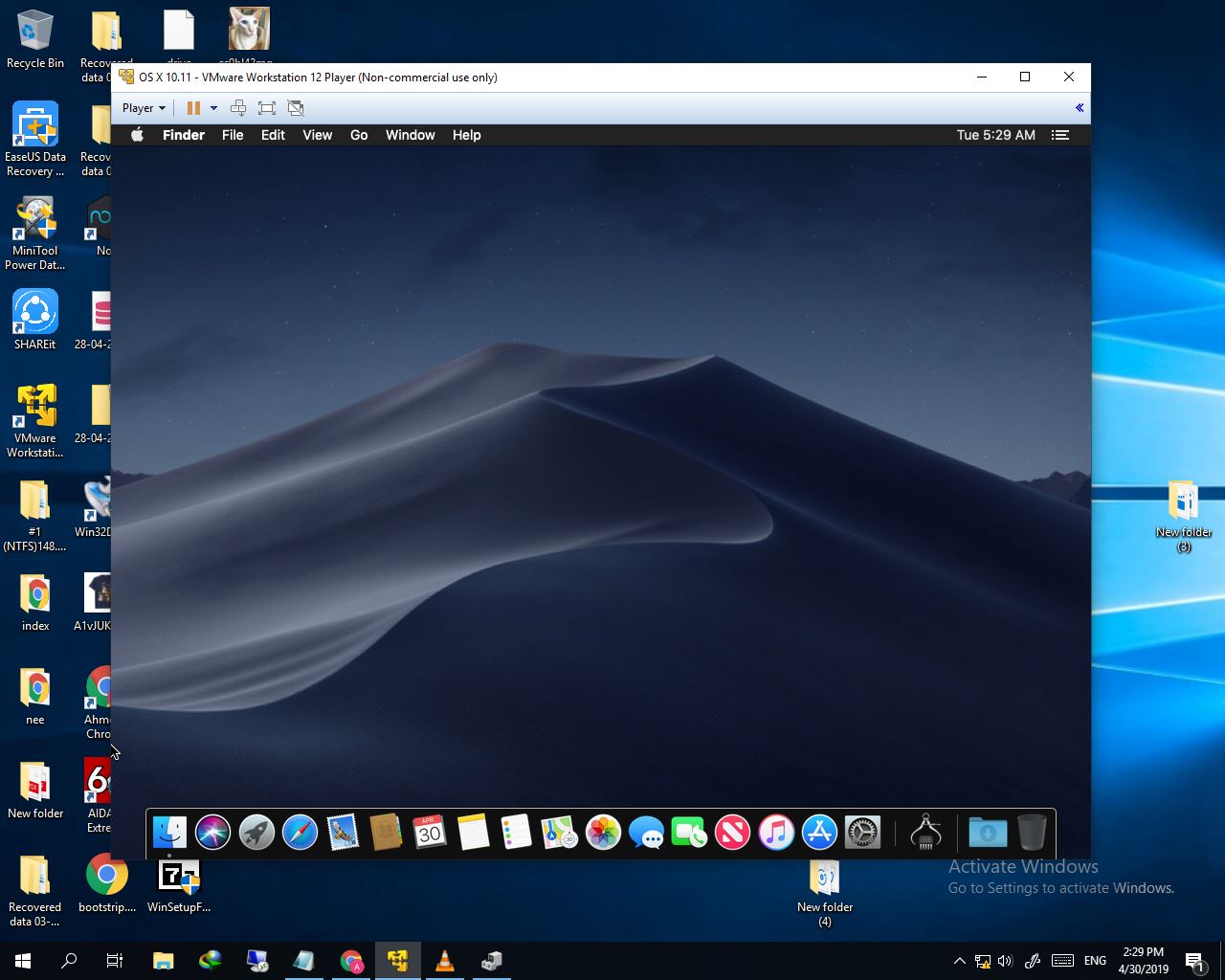Open Windows Action Center notifications
Screen dimensions: 1225x980
pos(1194,961)
